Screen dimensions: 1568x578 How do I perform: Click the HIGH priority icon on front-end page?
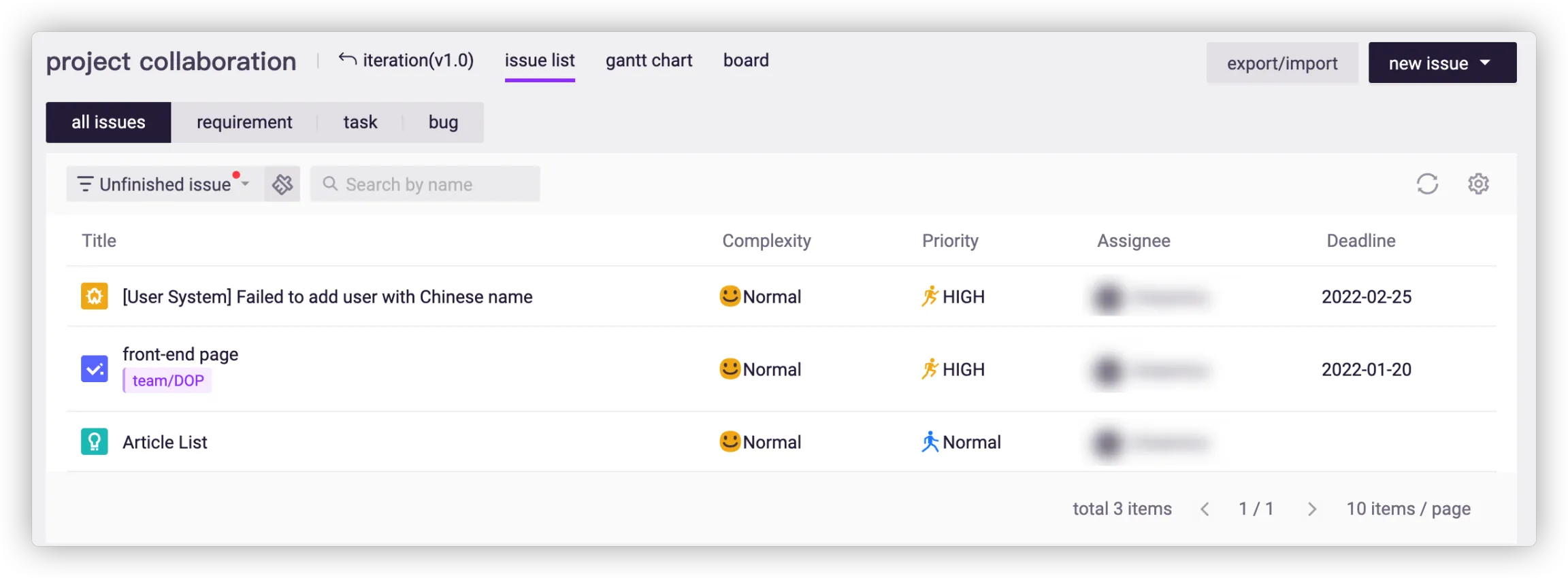click(930, 369)
